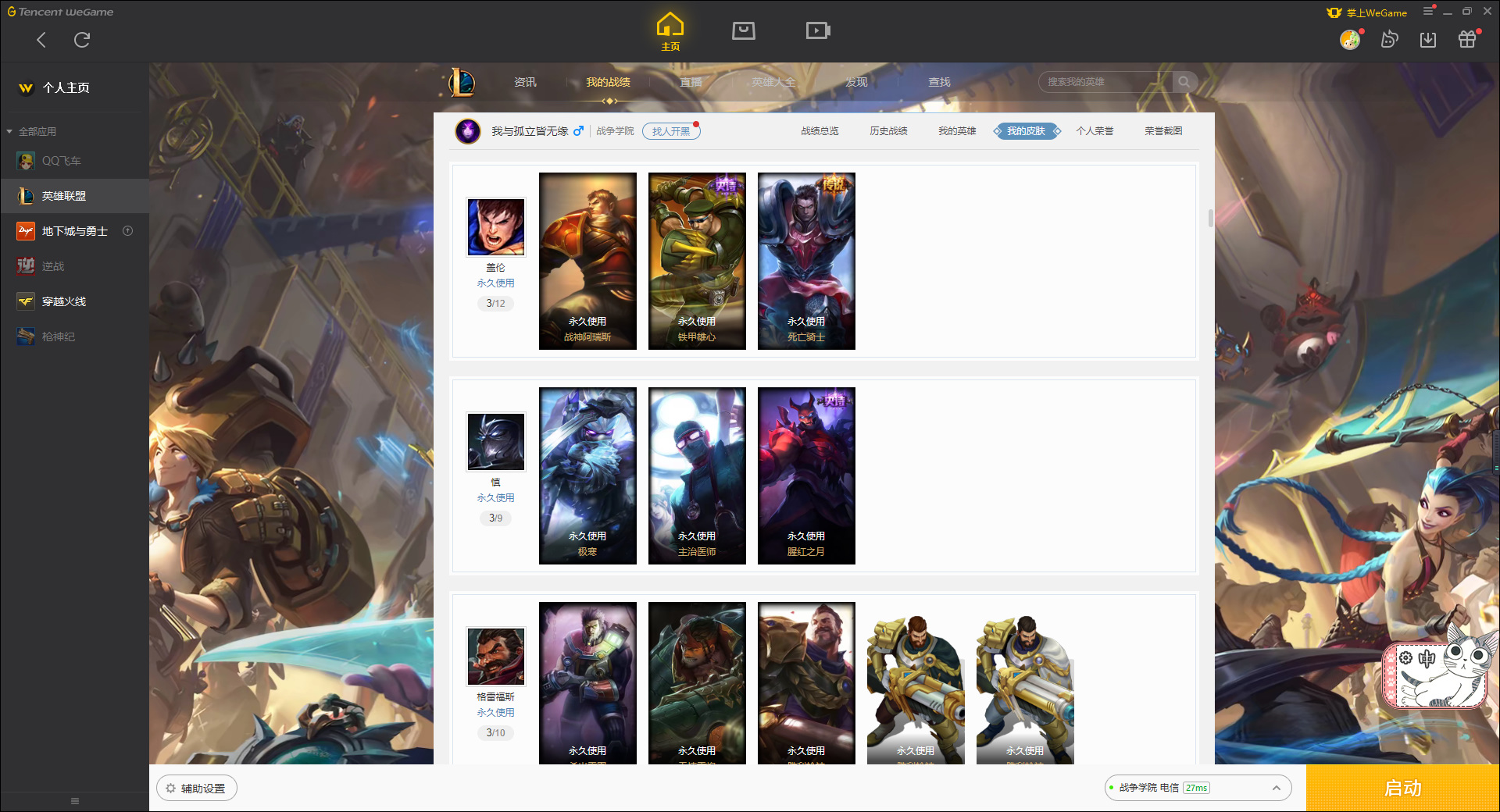Click the skins list scrollbar

tap(1211, 218)
